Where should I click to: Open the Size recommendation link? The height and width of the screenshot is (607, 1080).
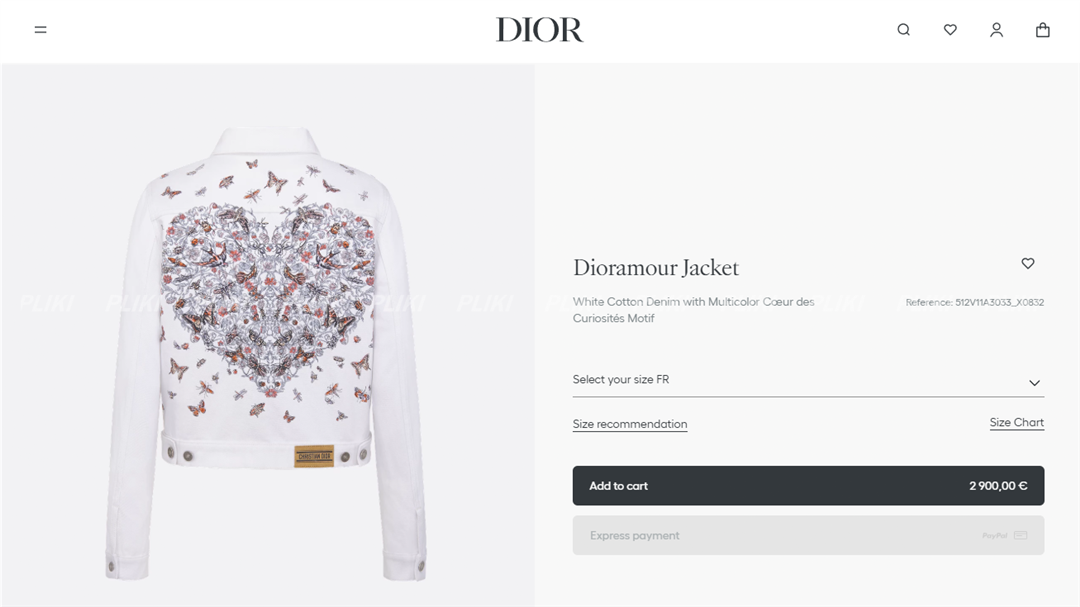coord(630,424)
